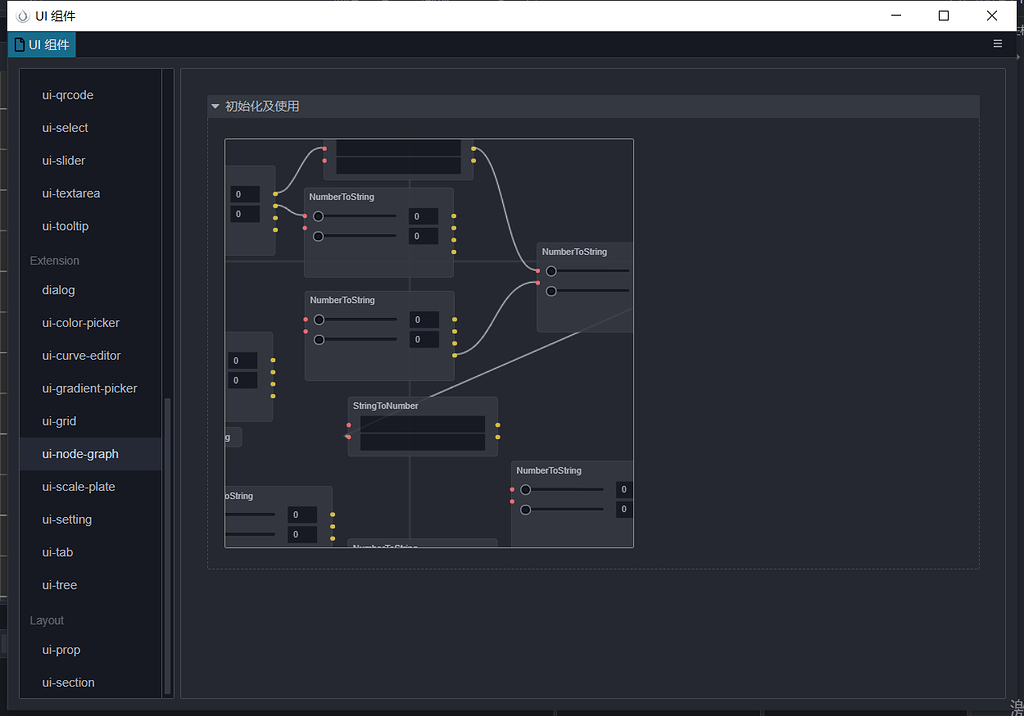Switch to the UI 组件 tab
Viewport: 1024px width, 716px height.
[x=48, y=44]
